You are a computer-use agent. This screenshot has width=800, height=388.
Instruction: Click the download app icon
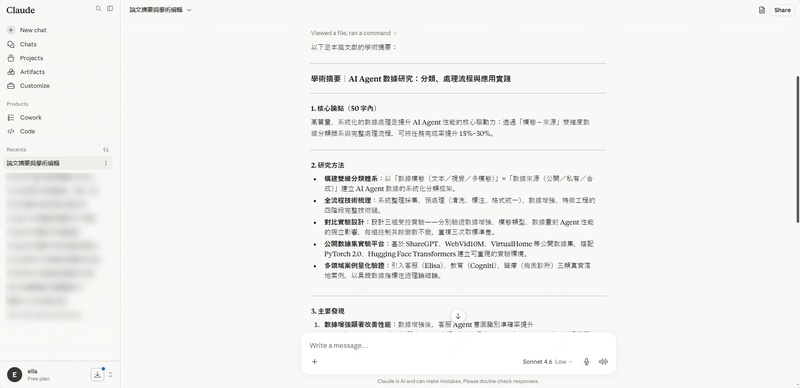coord(97,375)
